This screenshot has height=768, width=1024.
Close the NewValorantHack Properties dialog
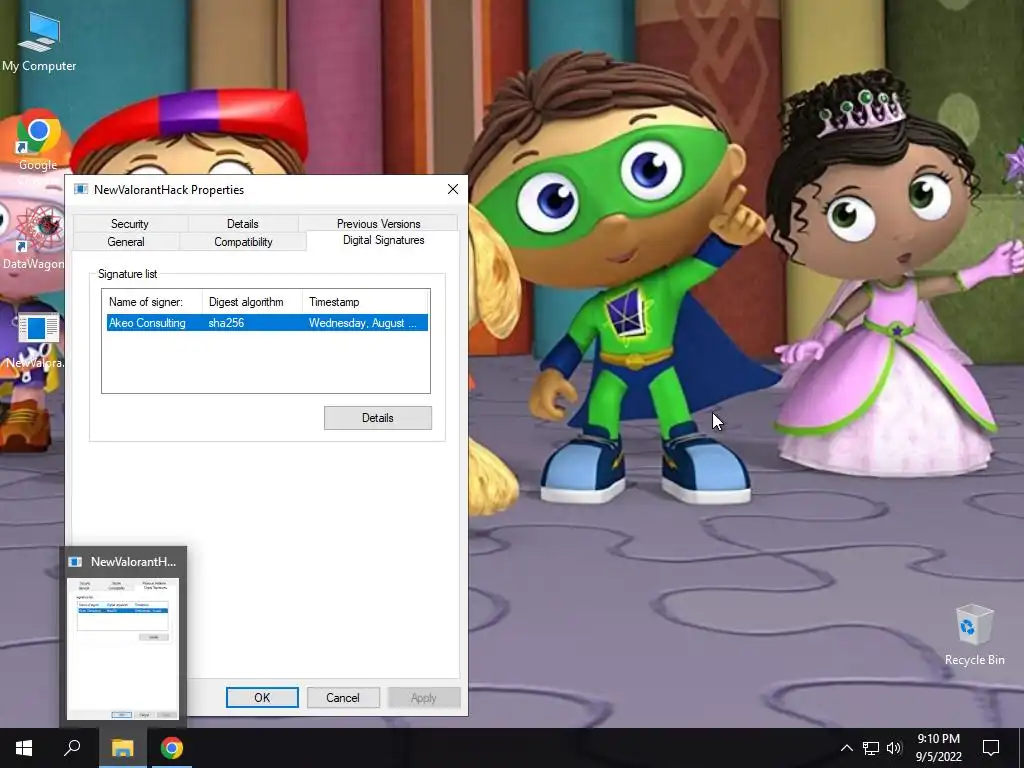click(453, 189)
